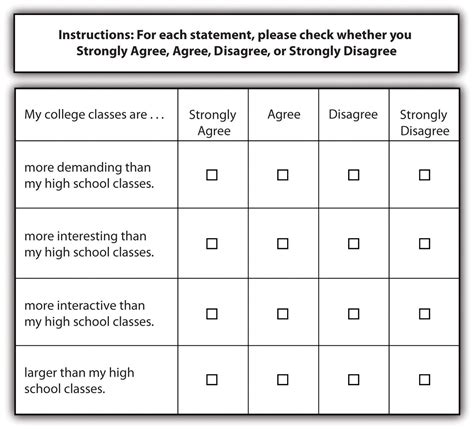Check Agree for more demanding classes
Image resolution: width=474 pixels, height=429 pixels.
283,175
